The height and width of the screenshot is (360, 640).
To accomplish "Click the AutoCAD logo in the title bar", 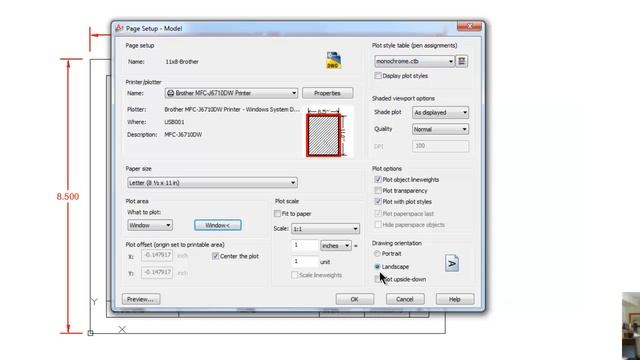I will [x=119, y=28].
